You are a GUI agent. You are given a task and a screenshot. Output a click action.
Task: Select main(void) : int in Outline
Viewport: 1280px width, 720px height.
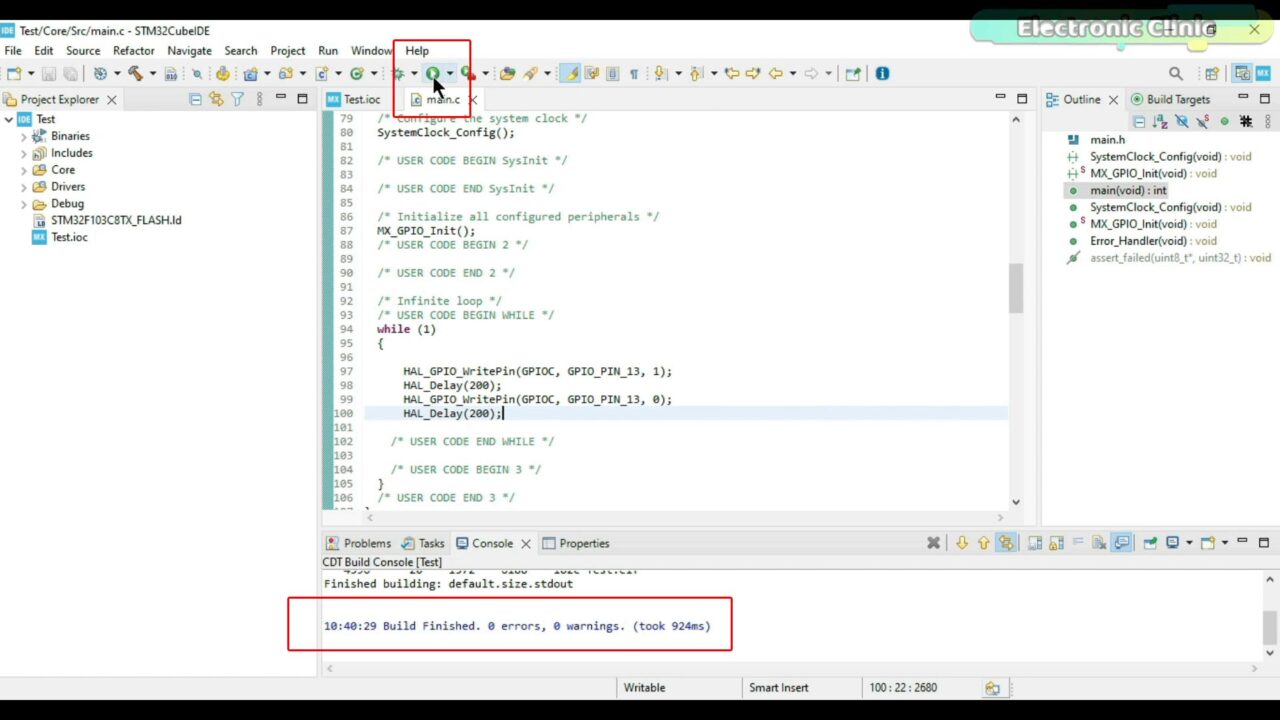point(1128,190)
